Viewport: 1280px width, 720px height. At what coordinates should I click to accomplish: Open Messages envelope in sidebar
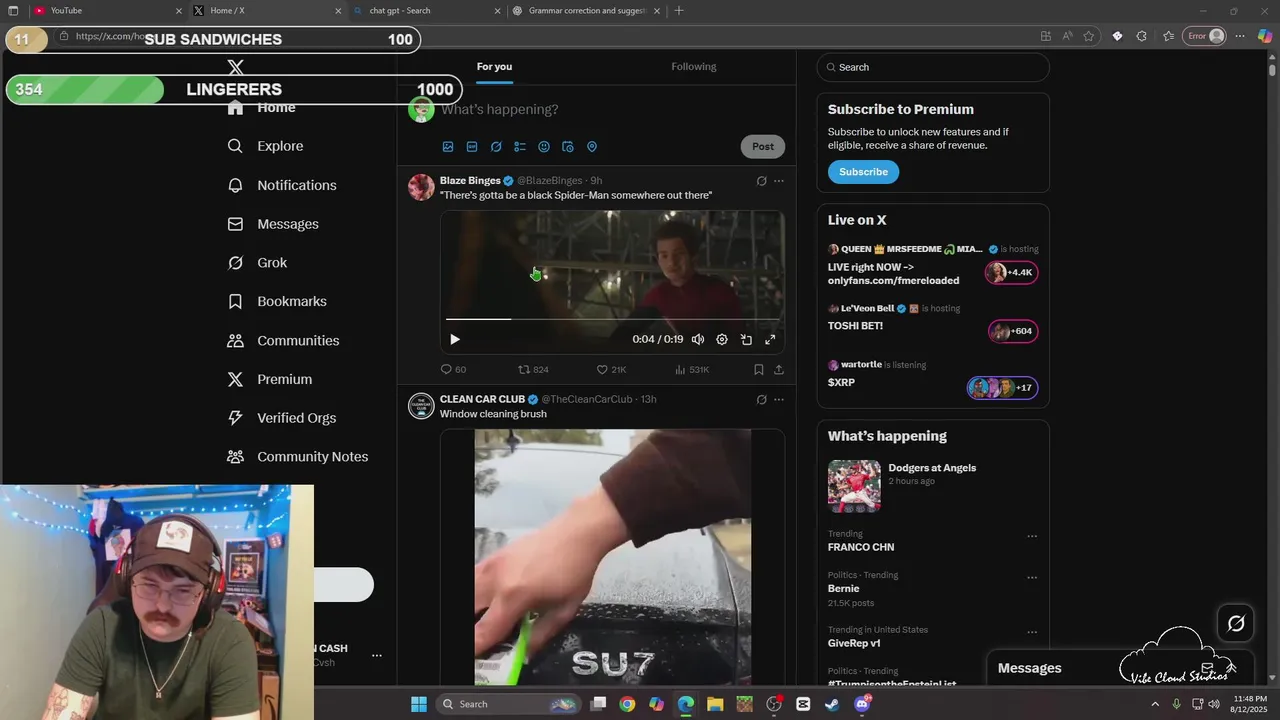(x=235, y=224)
